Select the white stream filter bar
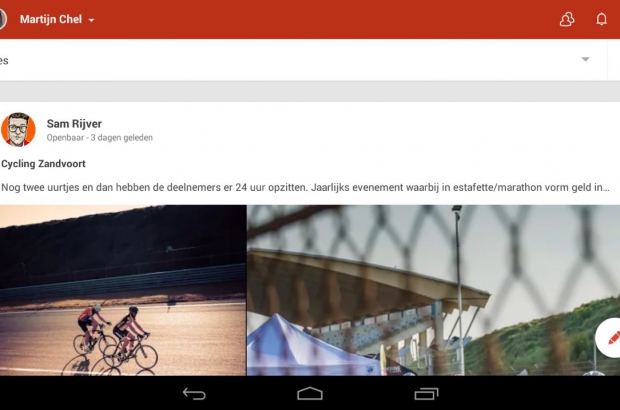Image resolution: width=620 pixels, height=410 pixels. (x=303, y=60)
